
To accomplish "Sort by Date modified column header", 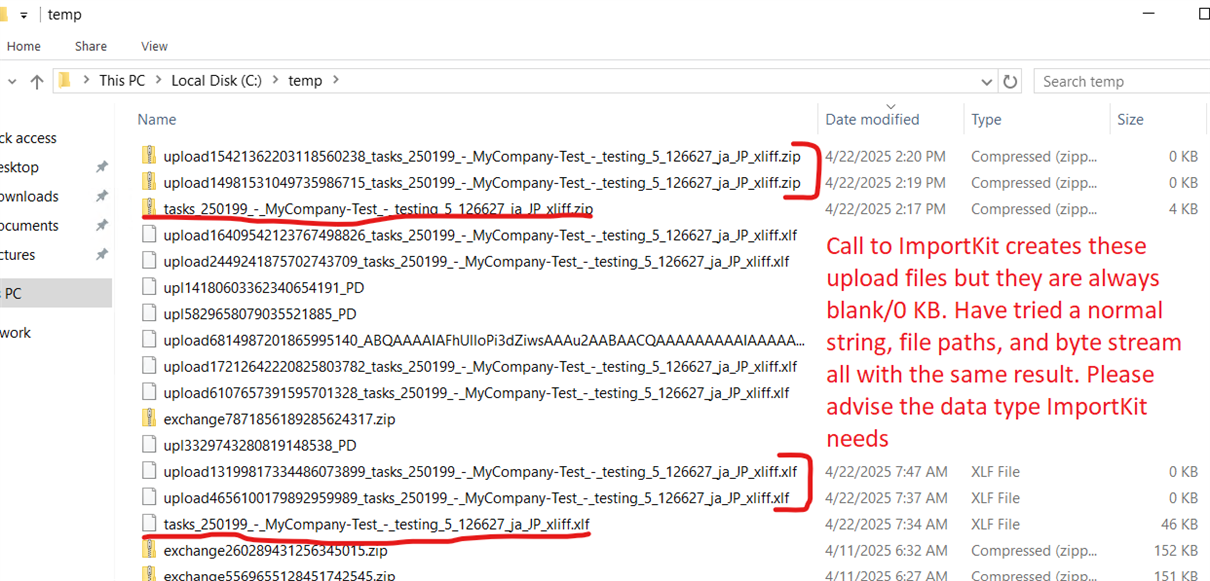I will pos(872,119).
